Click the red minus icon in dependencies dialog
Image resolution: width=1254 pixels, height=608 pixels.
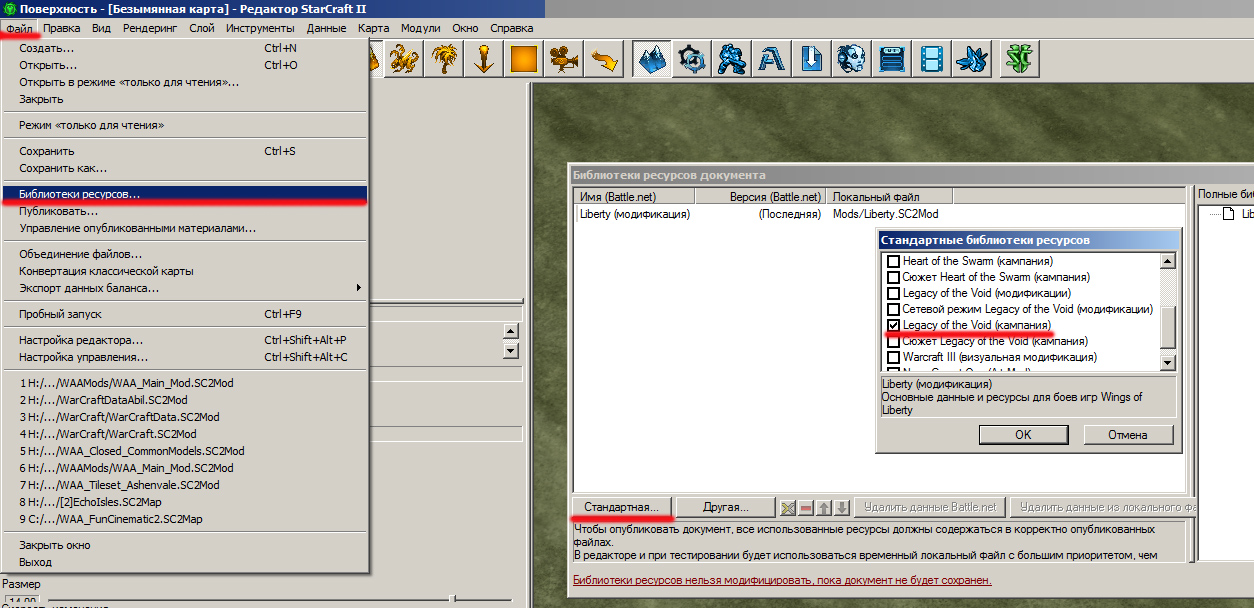[807, 507]
